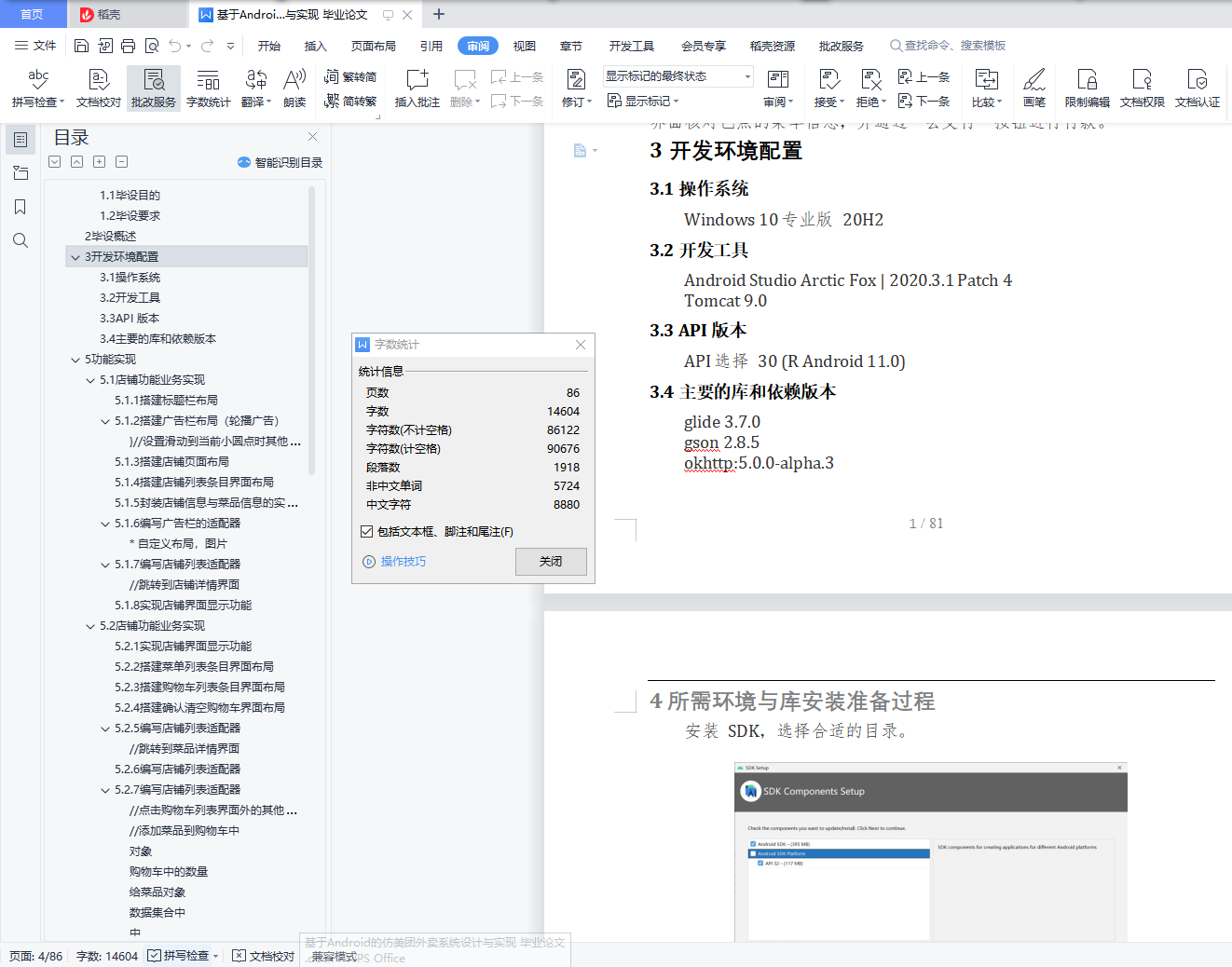Close the outline (目录) panel
This screenshot has height=967, width=1232.
(313, 137)
